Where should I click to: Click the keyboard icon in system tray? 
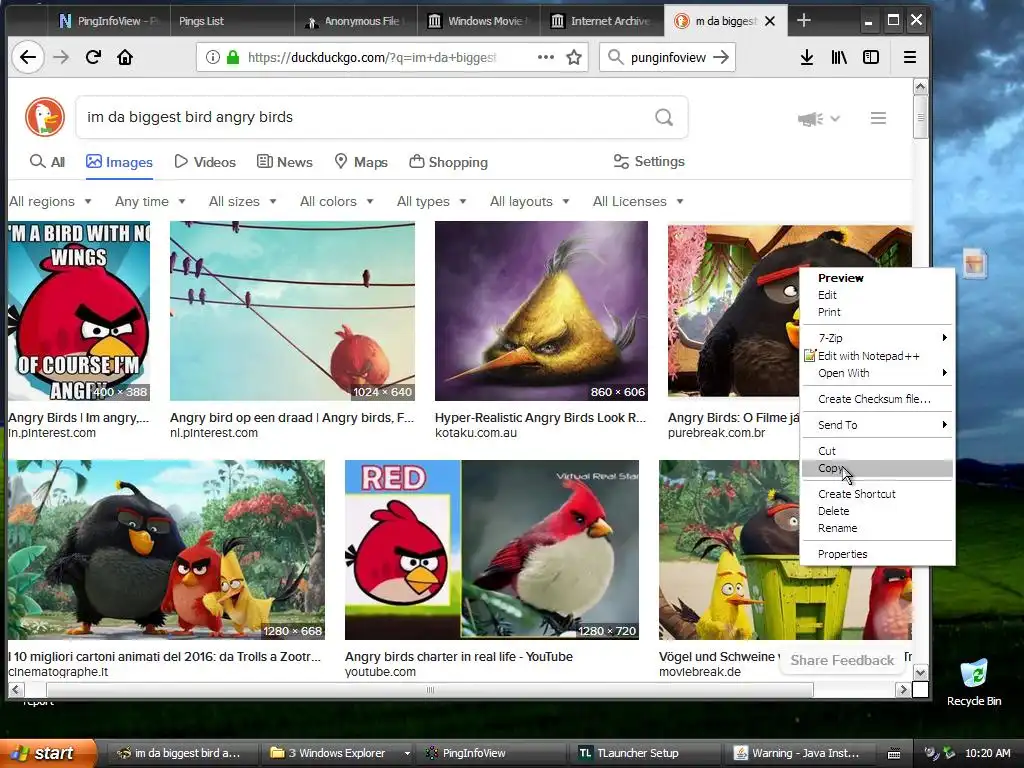point(894,754)
